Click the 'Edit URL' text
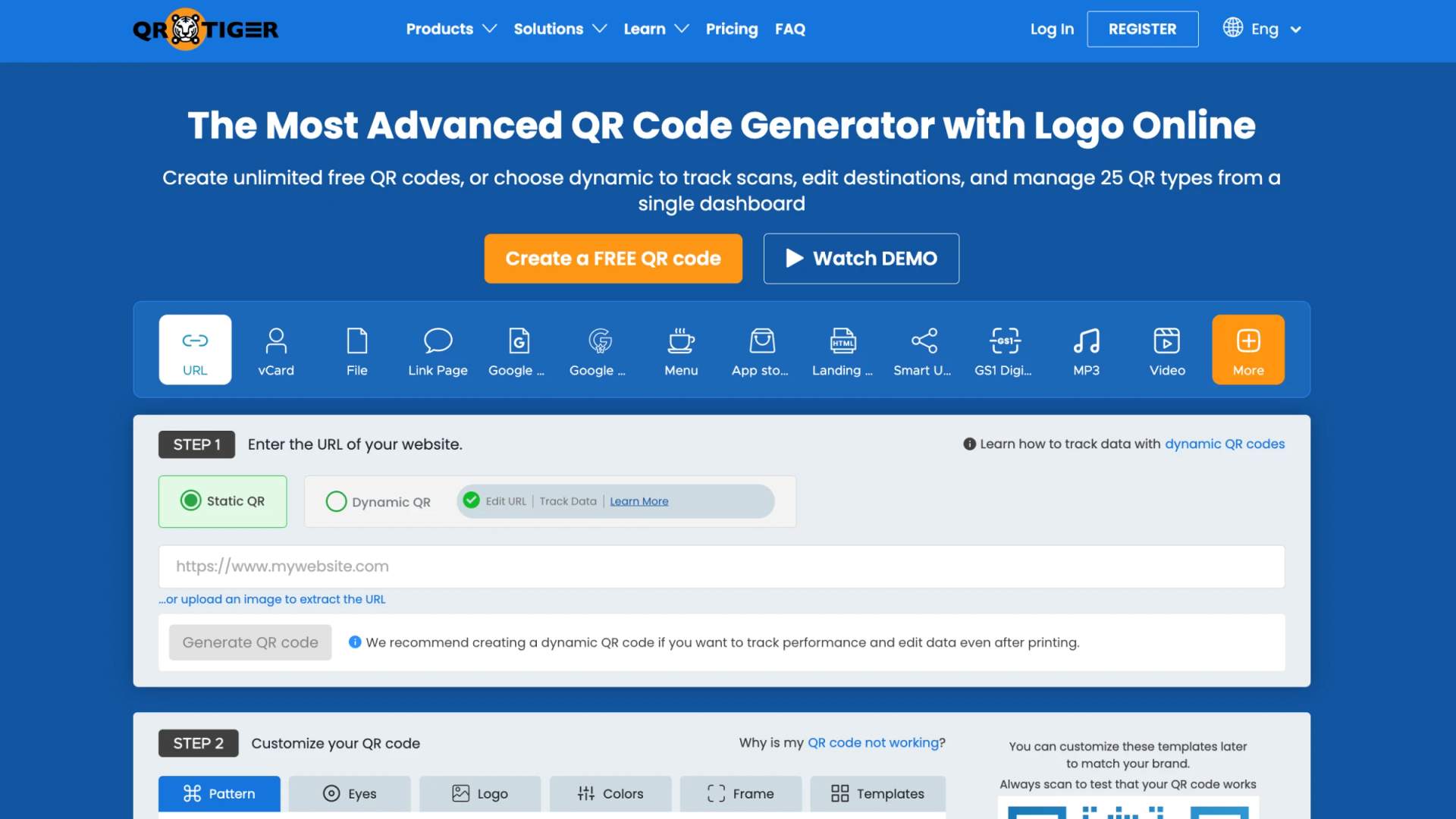1456x819 pixels. [506, 501]
